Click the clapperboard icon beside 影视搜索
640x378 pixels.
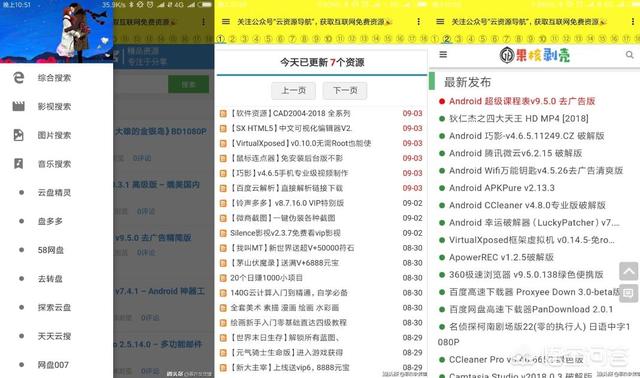pos(18,107)
